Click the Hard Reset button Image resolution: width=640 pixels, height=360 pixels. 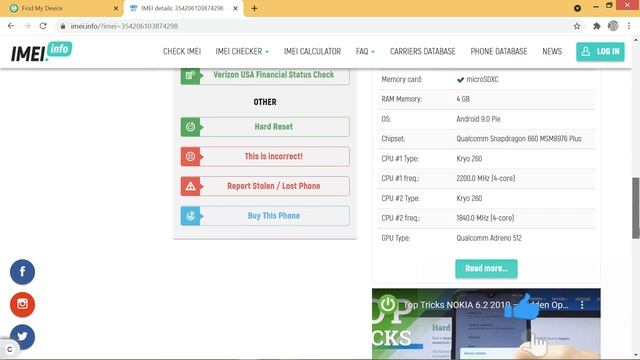point(265,127)
